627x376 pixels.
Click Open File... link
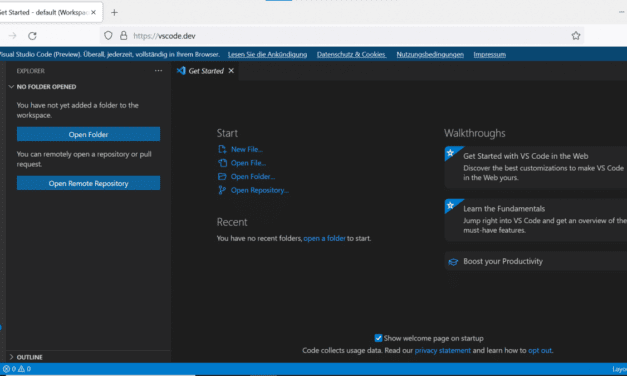[x=248, y=163]
